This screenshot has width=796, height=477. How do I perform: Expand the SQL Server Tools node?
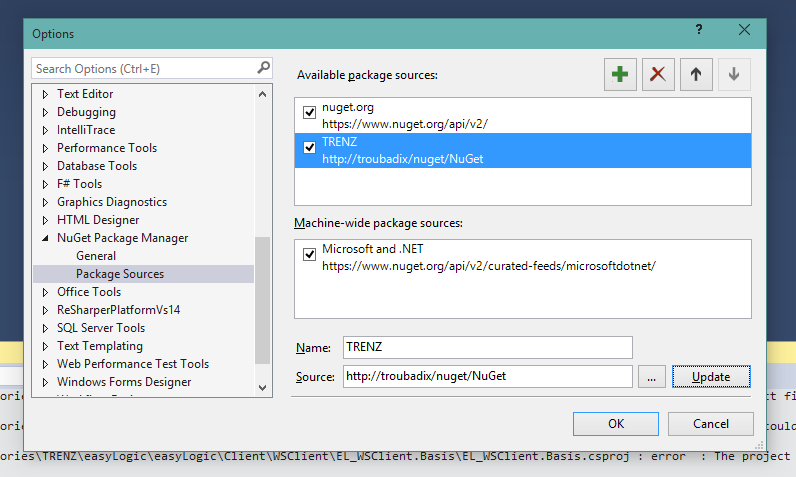coord(45,328)
